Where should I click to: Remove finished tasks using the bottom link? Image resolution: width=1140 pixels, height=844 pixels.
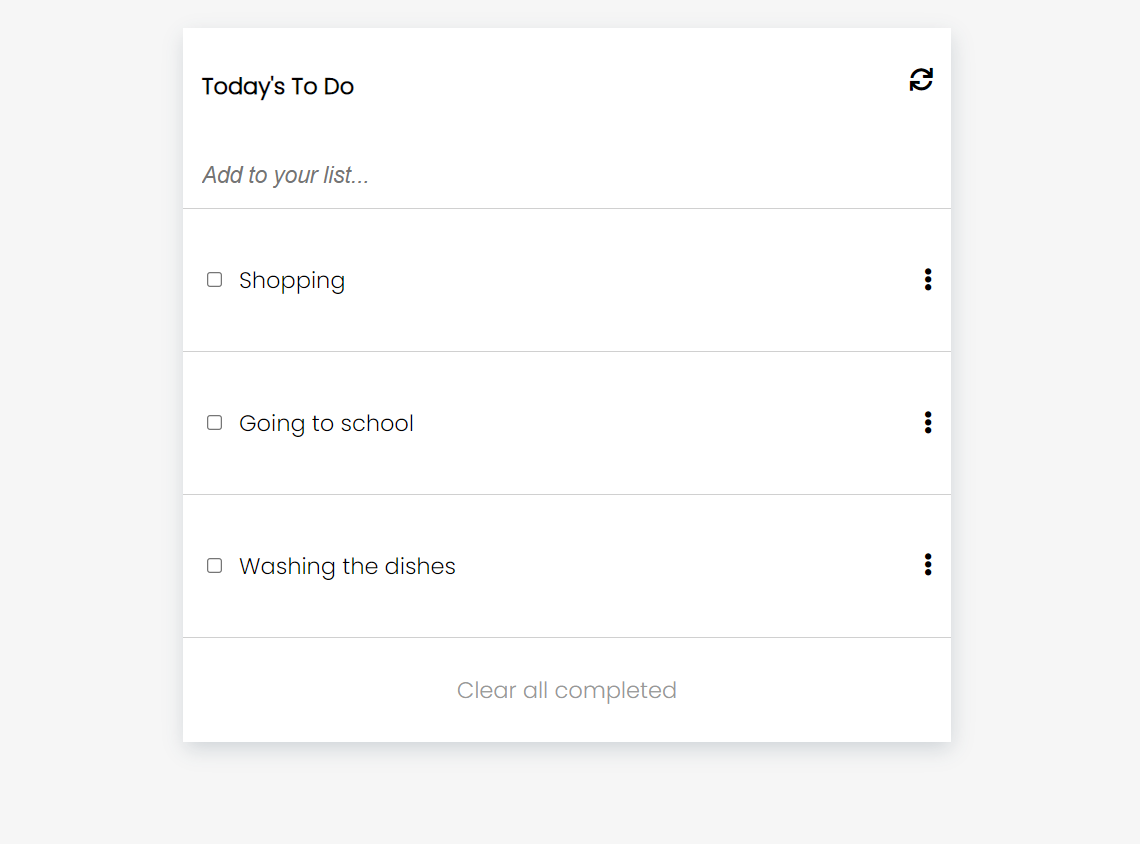tap(567, 690)
